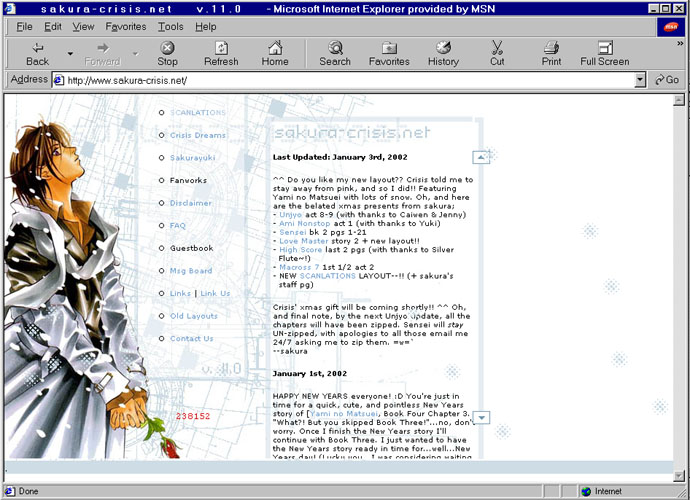Stop the page loading
Image resolution: width=690 pixels, height=500 pixels.
167,53
